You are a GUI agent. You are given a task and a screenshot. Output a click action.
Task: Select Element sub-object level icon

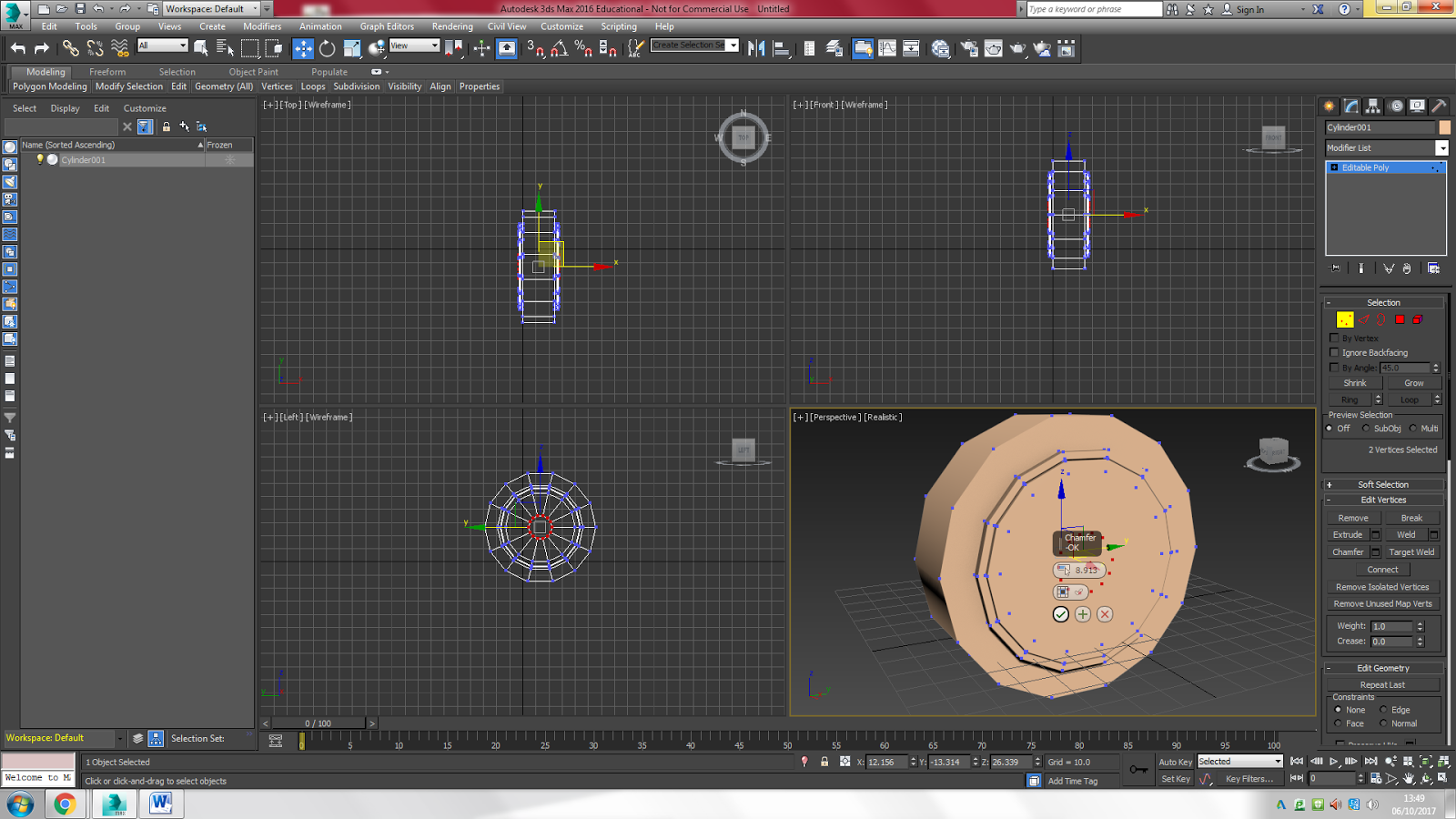tap(1417, 319)
